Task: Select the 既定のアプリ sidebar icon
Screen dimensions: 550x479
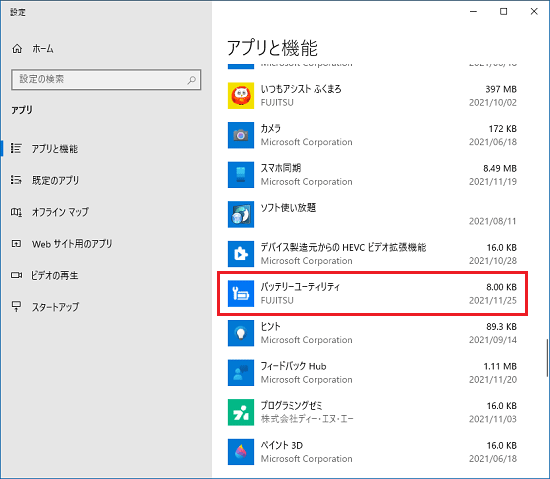Action: [16, 180]
